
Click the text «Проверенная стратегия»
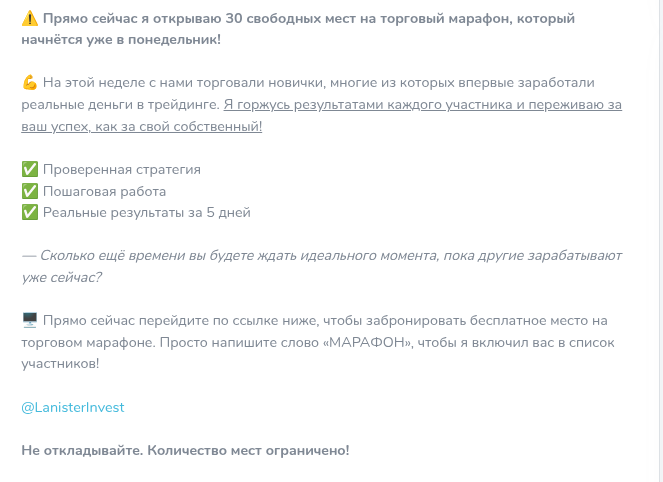coord(121,169)
